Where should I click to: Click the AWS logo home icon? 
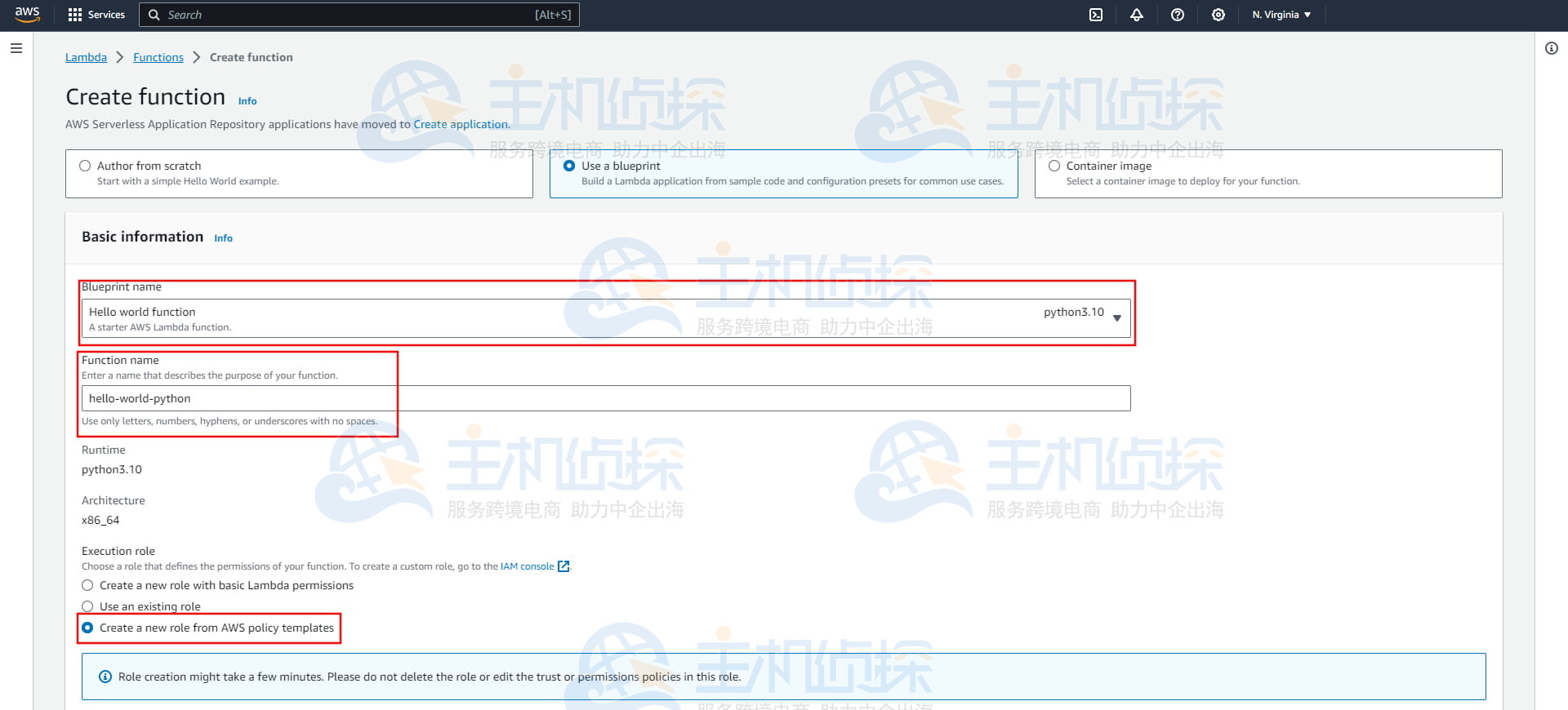[x=27, y=15]
